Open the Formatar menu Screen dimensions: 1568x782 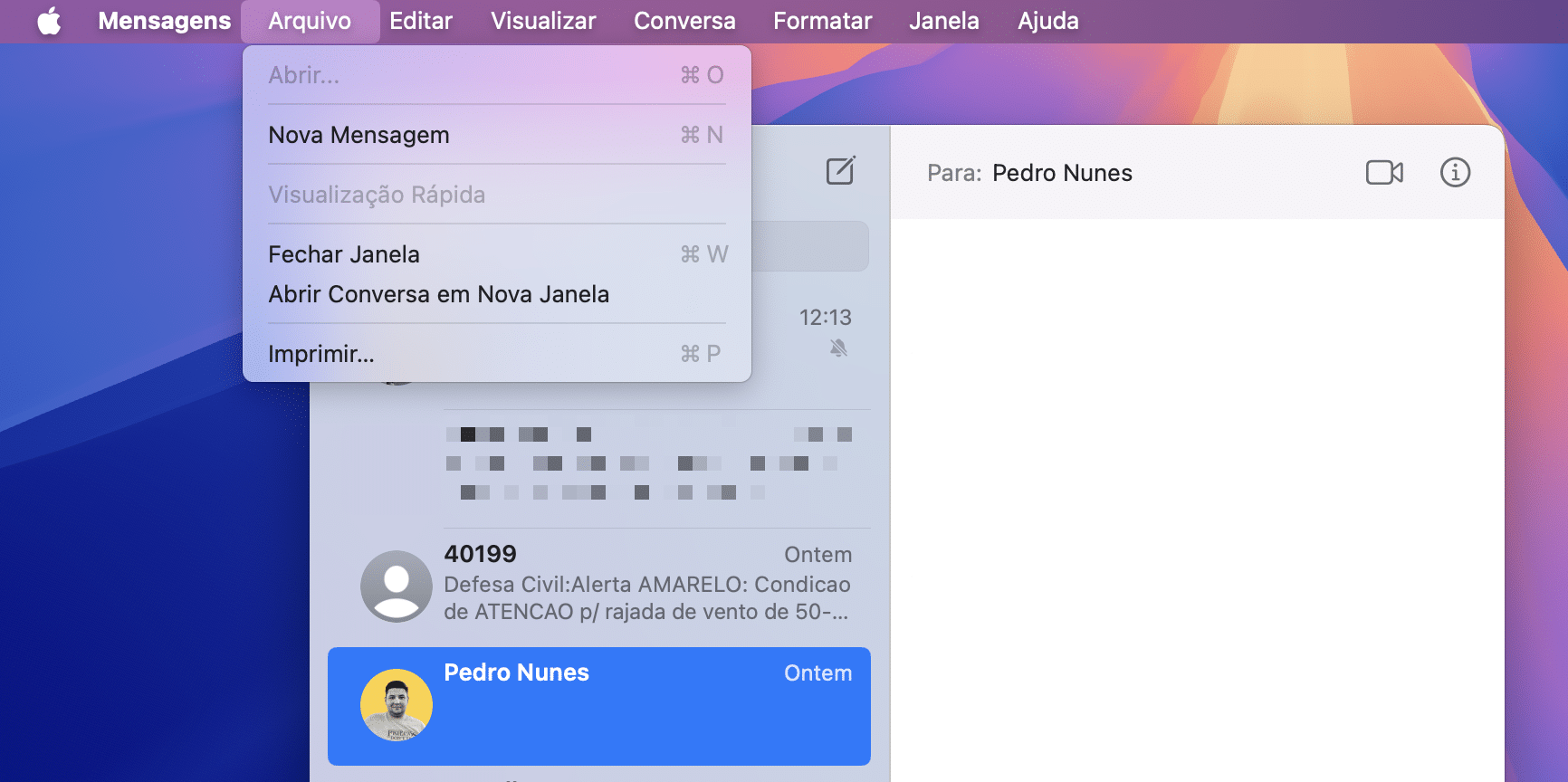coord(822,21)
